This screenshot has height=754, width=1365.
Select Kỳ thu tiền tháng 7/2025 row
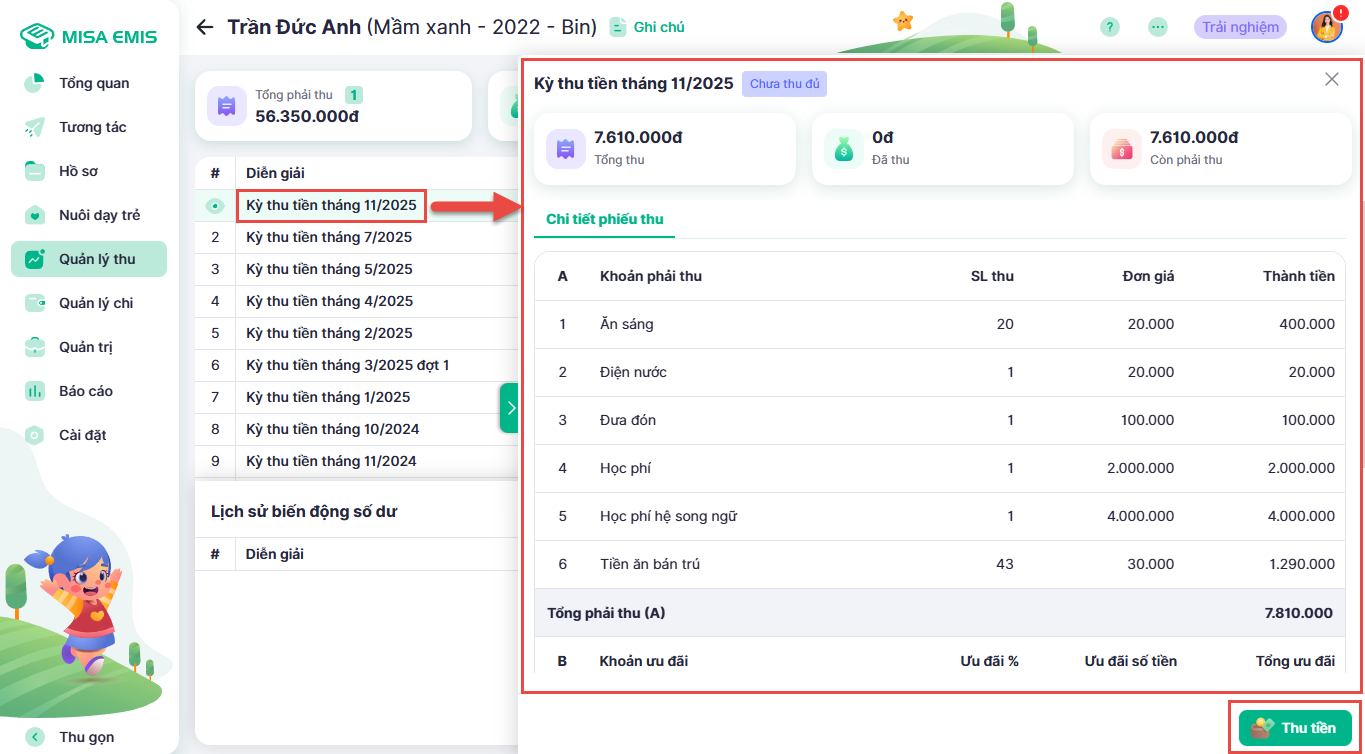pos(329,237)
